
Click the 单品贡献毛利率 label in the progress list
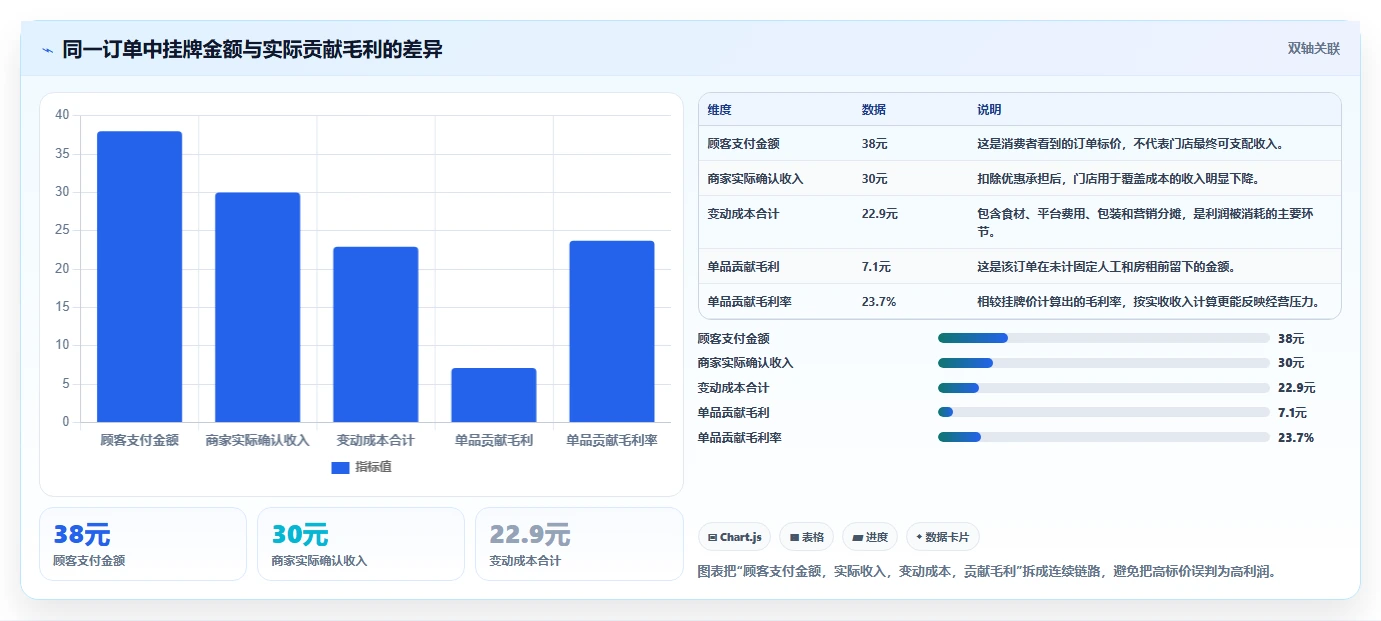(739, 438)
